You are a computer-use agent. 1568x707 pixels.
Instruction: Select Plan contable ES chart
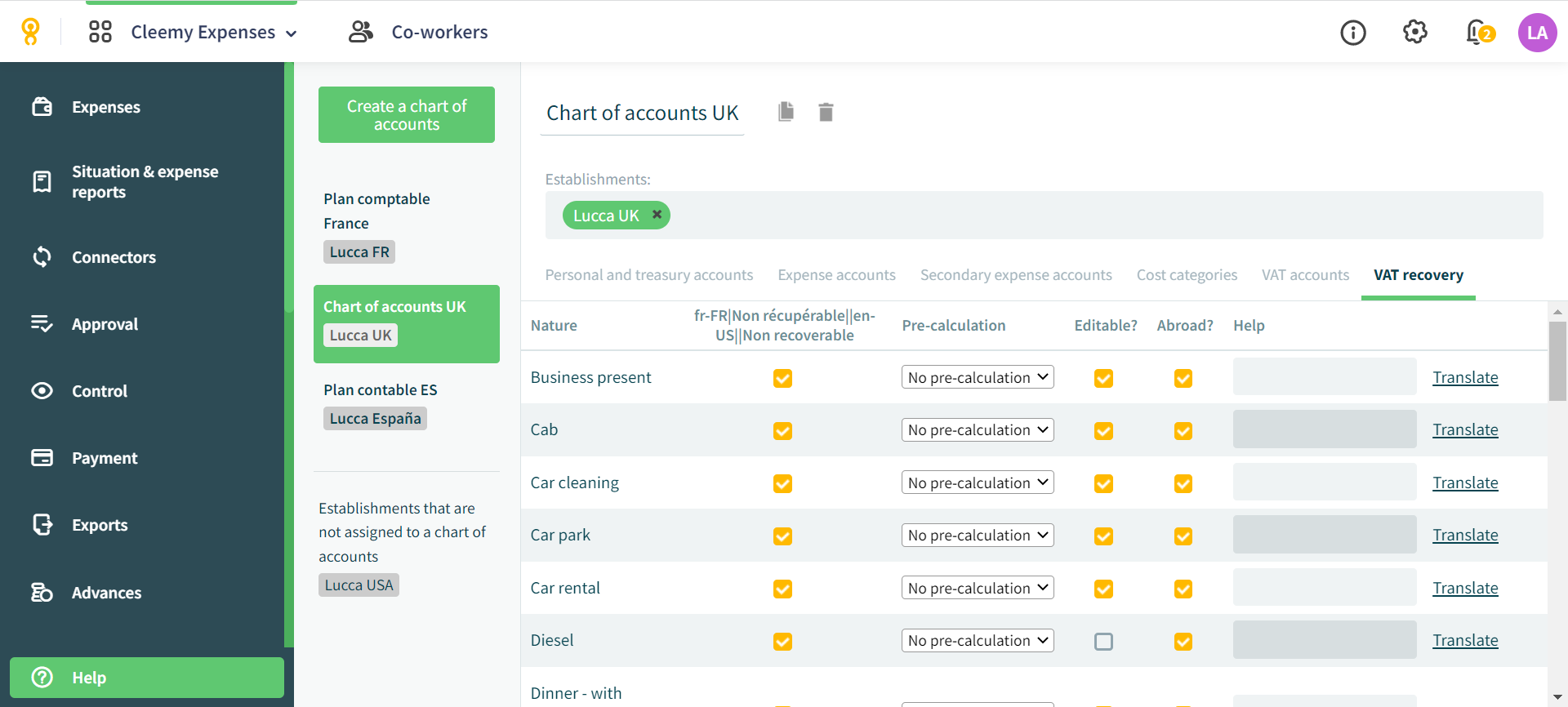click(x=407, y=405)
